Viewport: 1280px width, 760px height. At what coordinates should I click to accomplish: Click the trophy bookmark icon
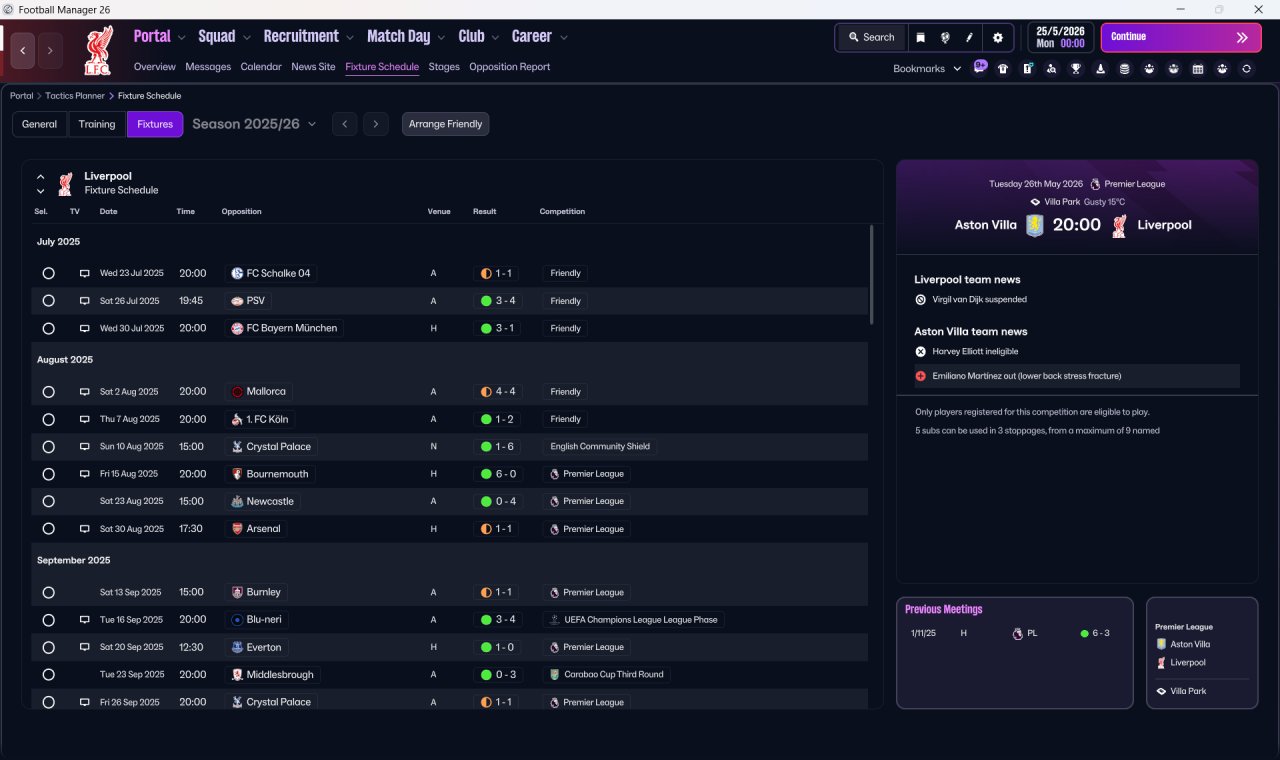pyautogui.click(x=1076, y=69)
